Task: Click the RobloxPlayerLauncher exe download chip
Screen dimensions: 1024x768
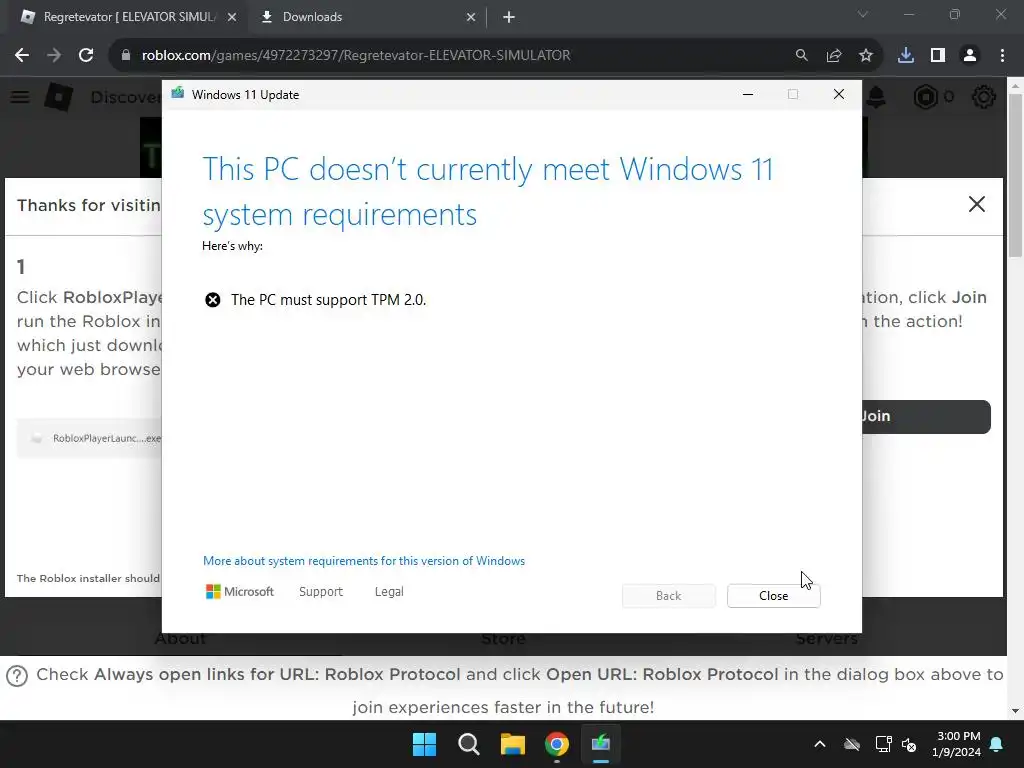Action: [89, 438]
